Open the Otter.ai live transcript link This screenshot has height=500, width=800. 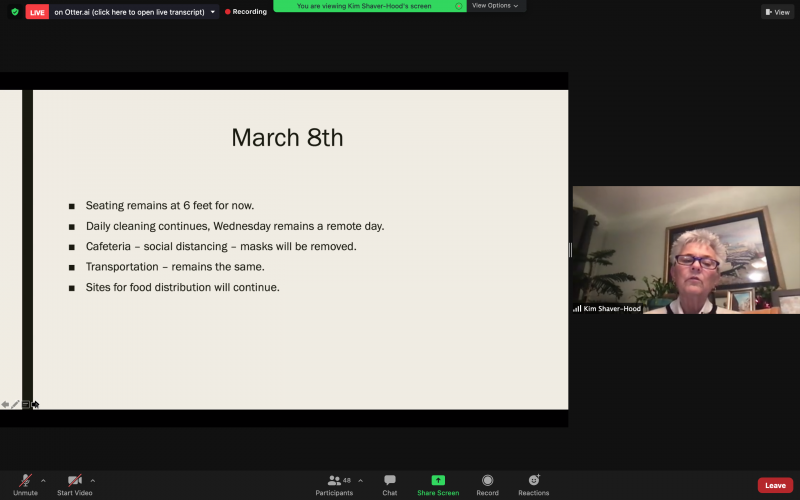point(129,12)
